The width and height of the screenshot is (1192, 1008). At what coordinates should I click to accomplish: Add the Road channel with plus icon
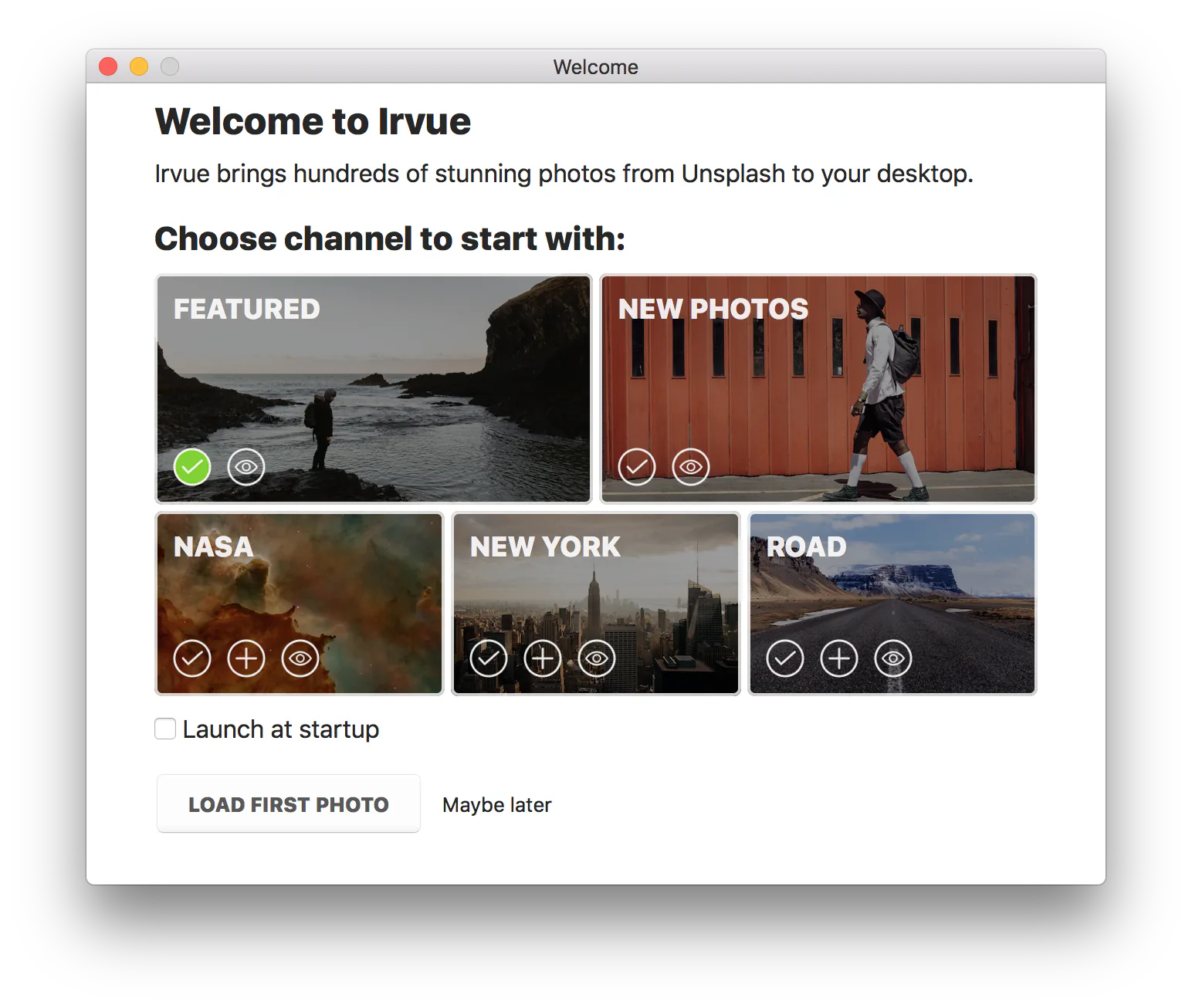click(x=839, y=658)
